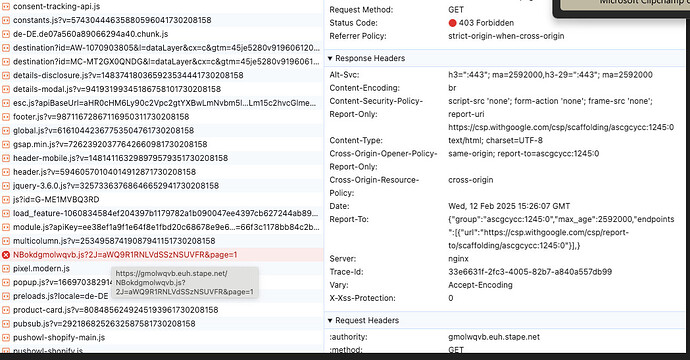The width and height of the screenshot is (690, 360).
Task: Click the gmolwqvb.euh.stape.net authority value
Action: pos(494,337)
